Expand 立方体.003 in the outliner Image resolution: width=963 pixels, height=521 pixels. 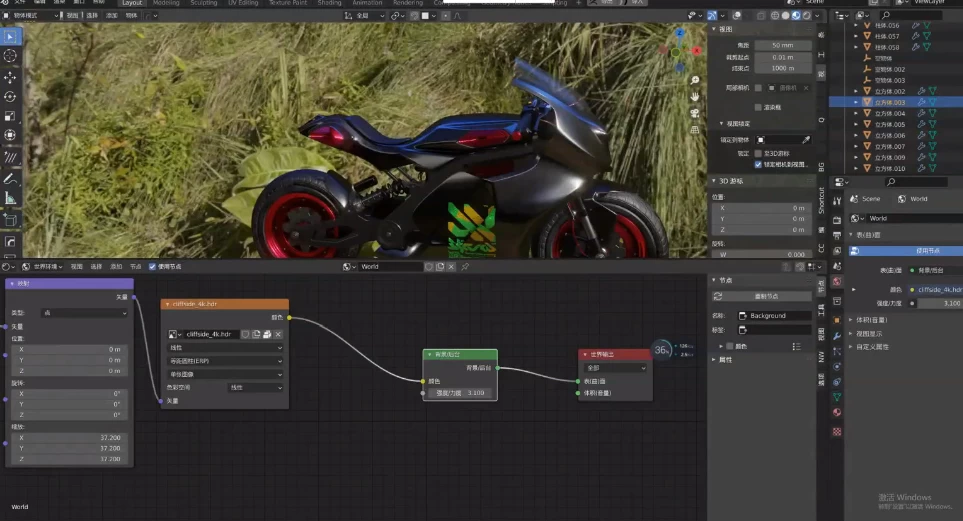[855, 102]
